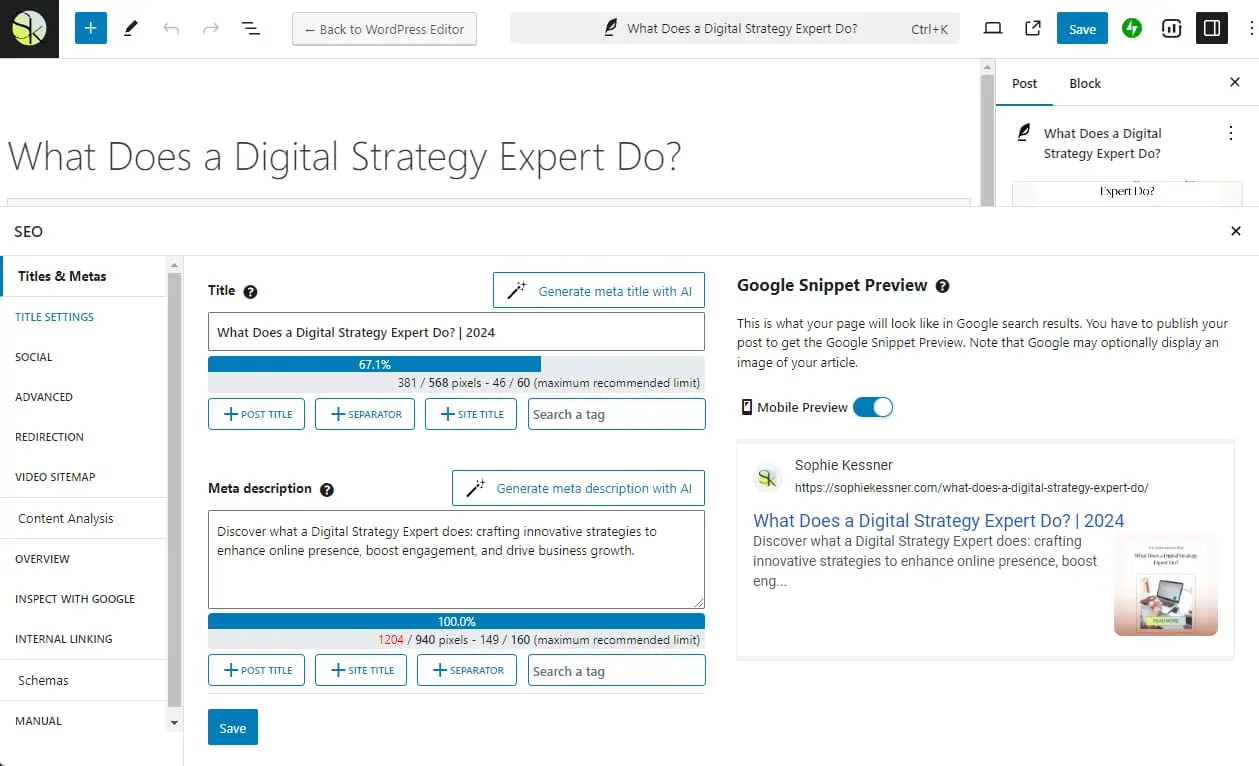This screenshot has height=766, width=1259.
Task: Add Site Title tag to the title
Action: click(x=471, y=414)
